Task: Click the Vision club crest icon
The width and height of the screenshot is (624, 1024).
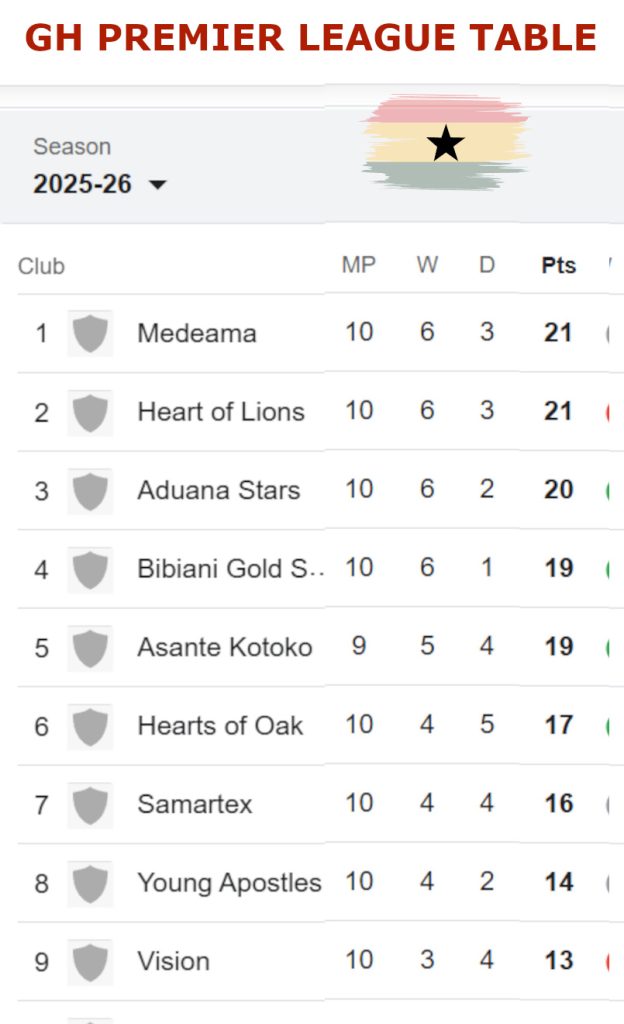Action: tap(90, 961)
